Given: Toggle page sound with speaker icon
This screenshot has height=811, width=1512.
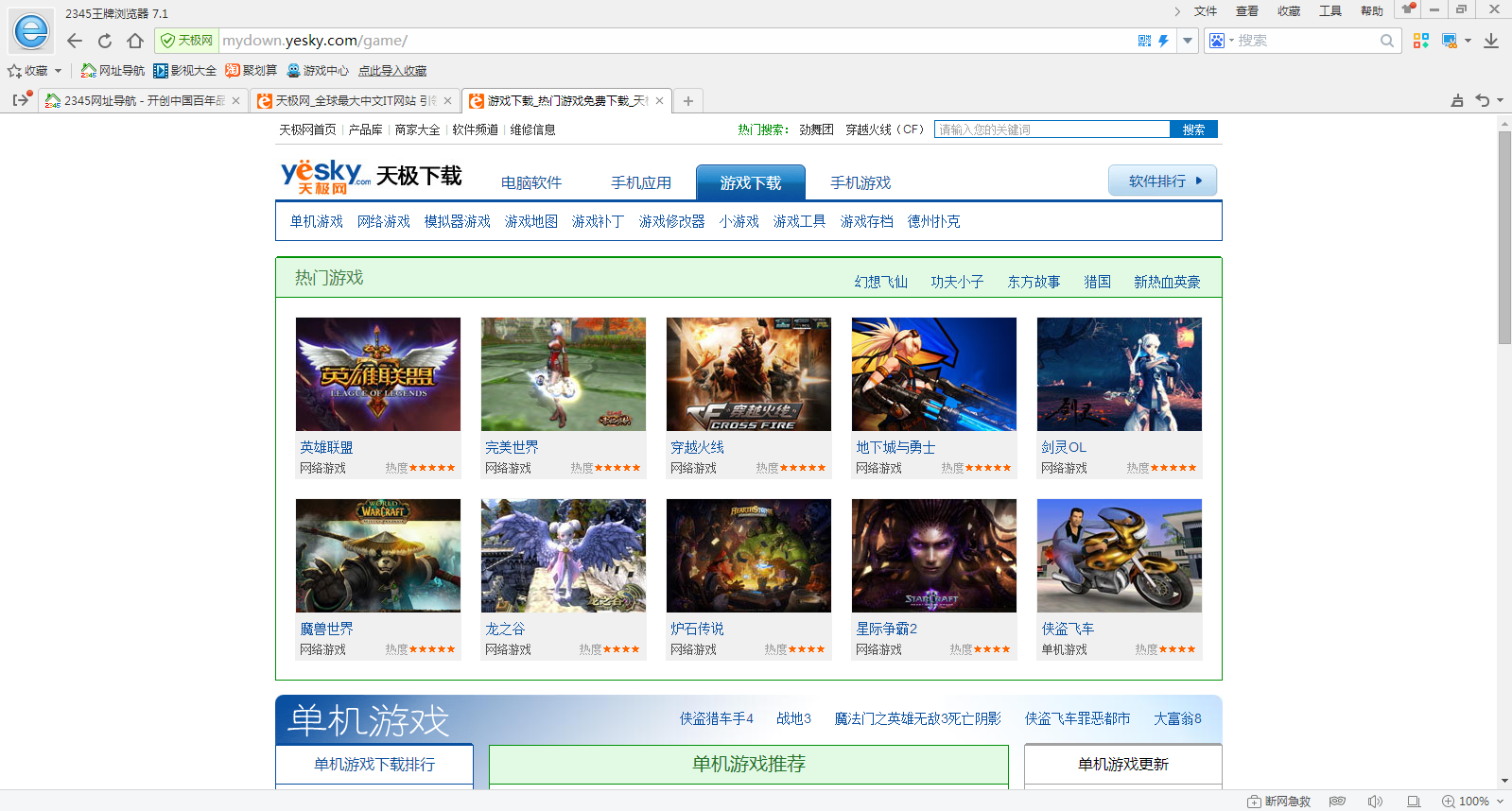Looking at the screenshot, I should pyautogui.click(x=1375, y=802).
